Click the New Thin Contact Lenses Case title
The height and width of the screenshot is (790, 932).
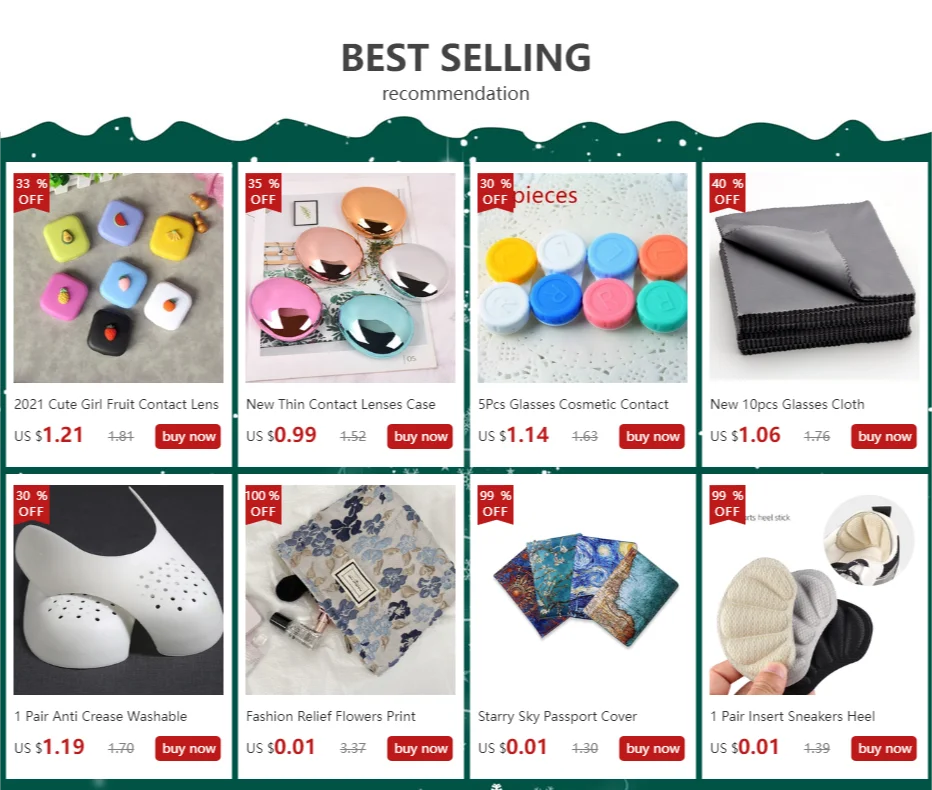[341, 404]
